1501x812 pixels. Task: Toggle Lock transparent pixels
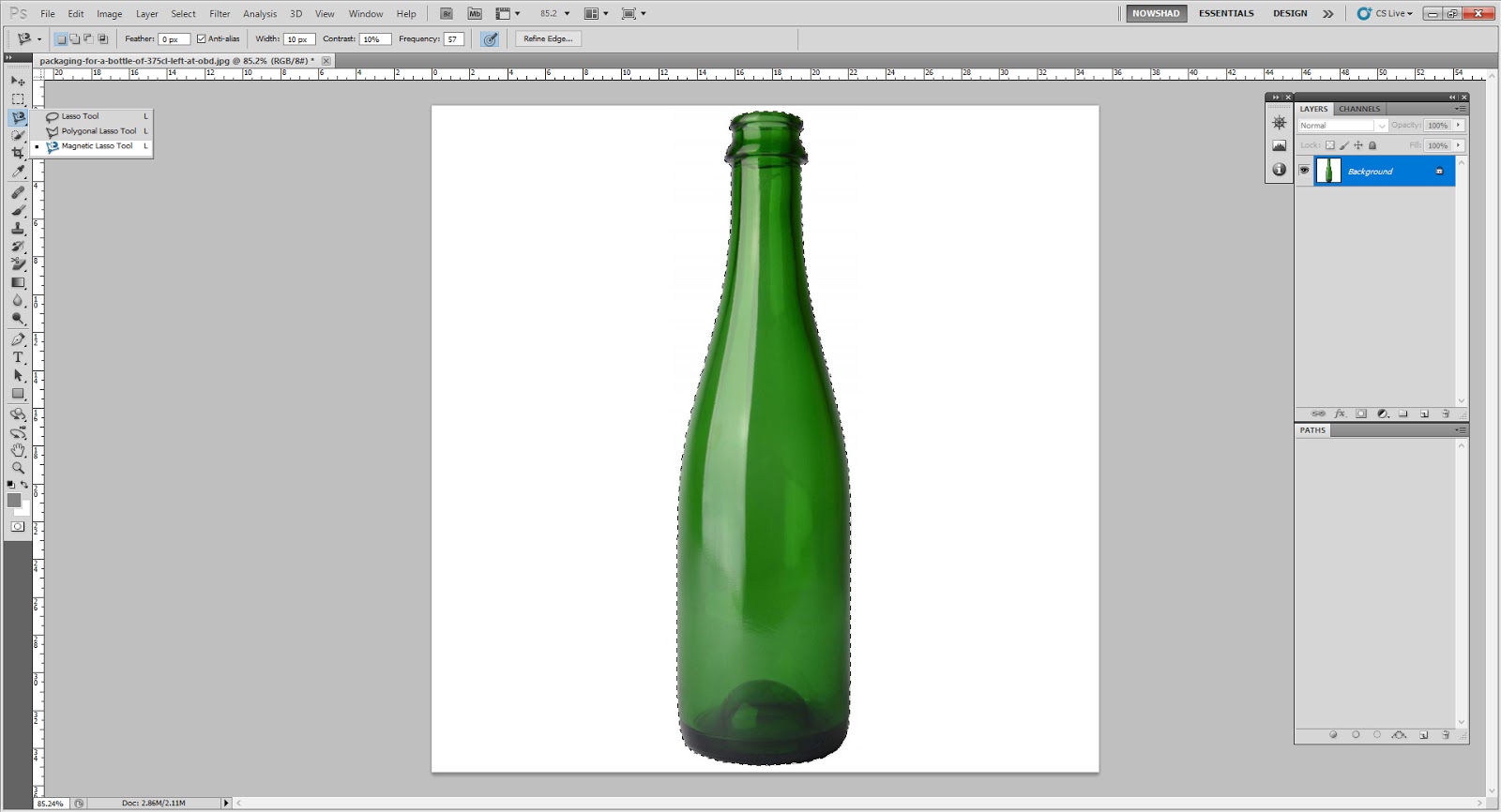1329,145
